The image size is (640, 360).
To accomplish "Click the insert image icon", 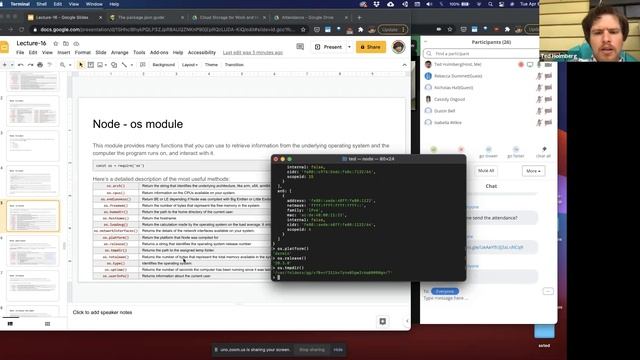I will point(100,65).
